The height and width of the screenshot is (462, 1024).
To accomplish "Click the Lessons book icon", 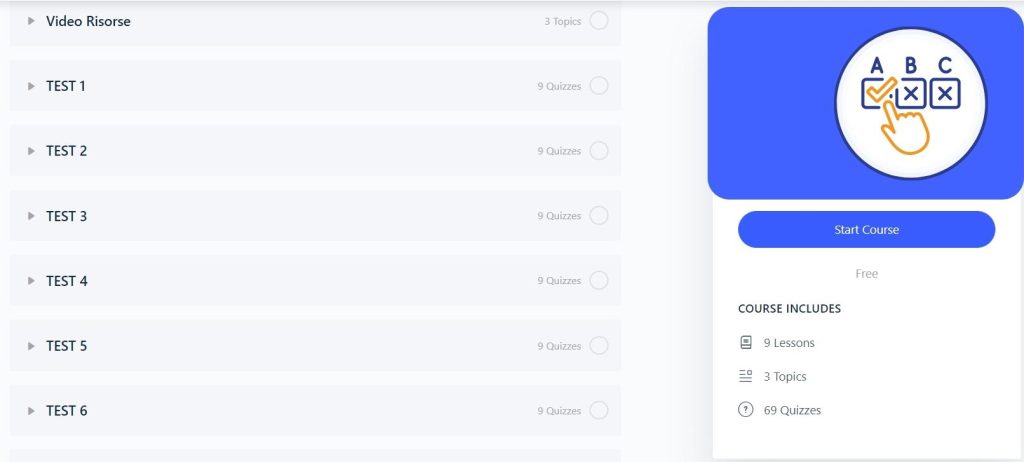I will 745,342.
